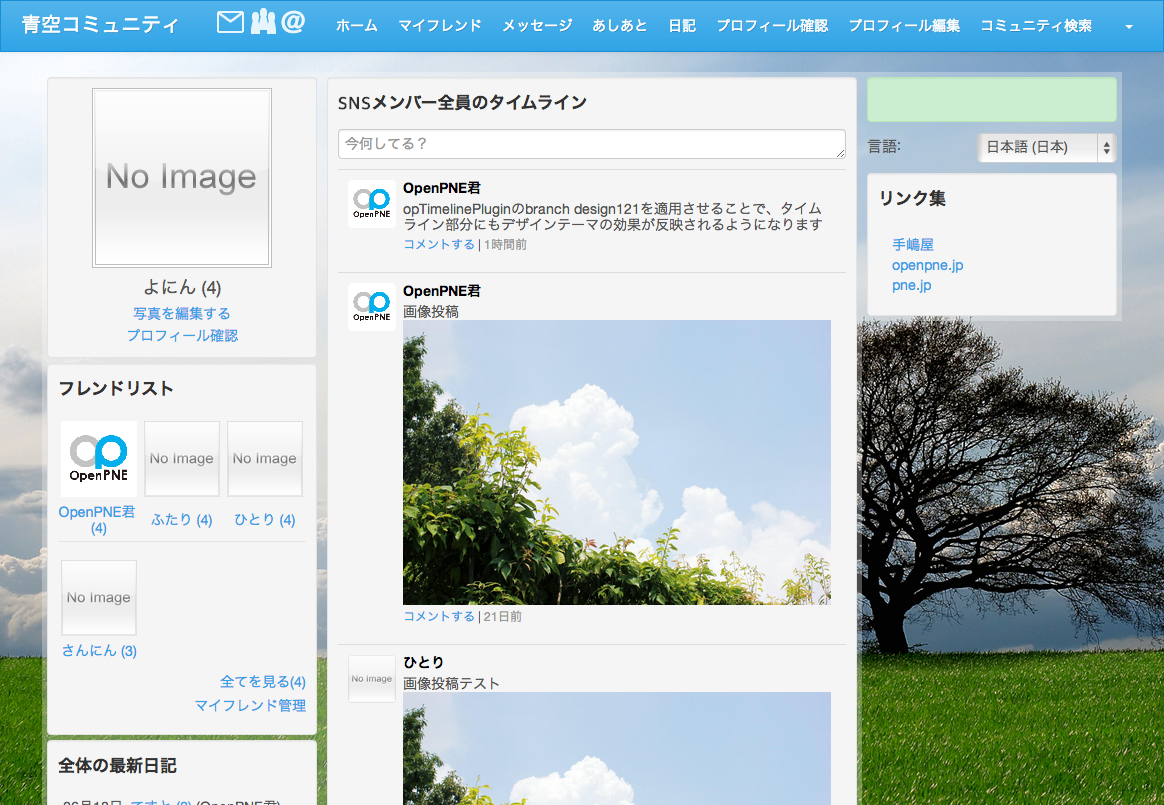Screen dimensions: 1164x805
Task: Click ひとり's No Image avatar in timeline
Action: 372,679
